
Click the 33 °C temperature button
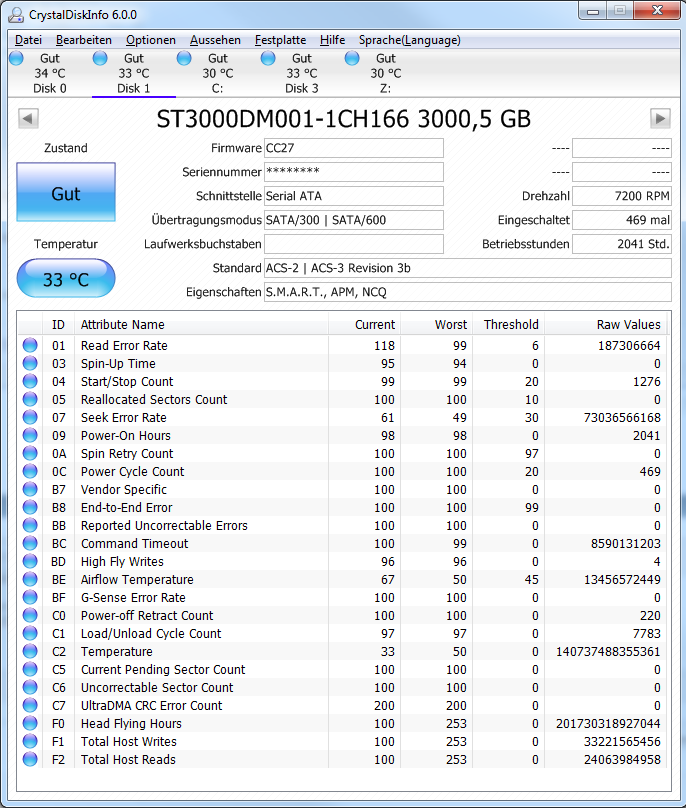point(66,278)
